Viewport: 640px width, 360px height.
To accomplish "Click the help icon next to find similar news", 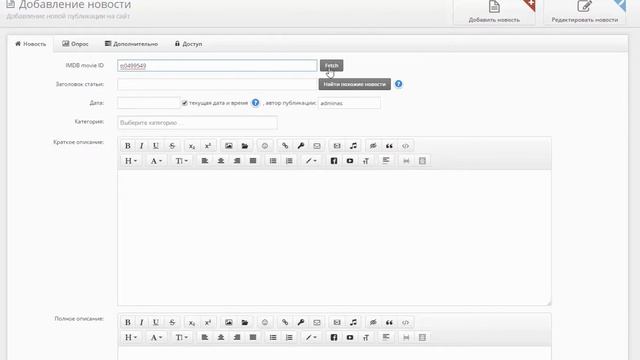I will (398, 84).
